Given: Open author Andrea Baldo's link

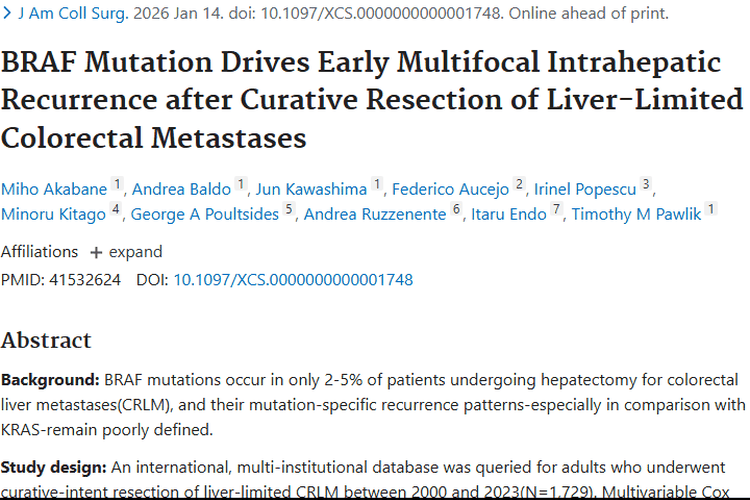Looking at the screenshot, I should (x=182, y=188).
